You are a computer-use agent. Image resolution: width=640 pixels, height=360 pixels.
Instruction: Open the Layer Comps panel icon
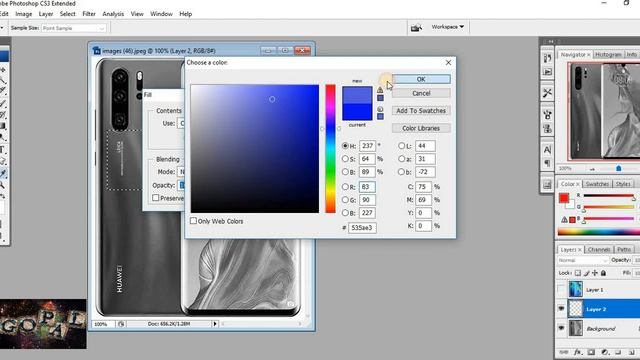pyautogui.click(x=547, y=185)
